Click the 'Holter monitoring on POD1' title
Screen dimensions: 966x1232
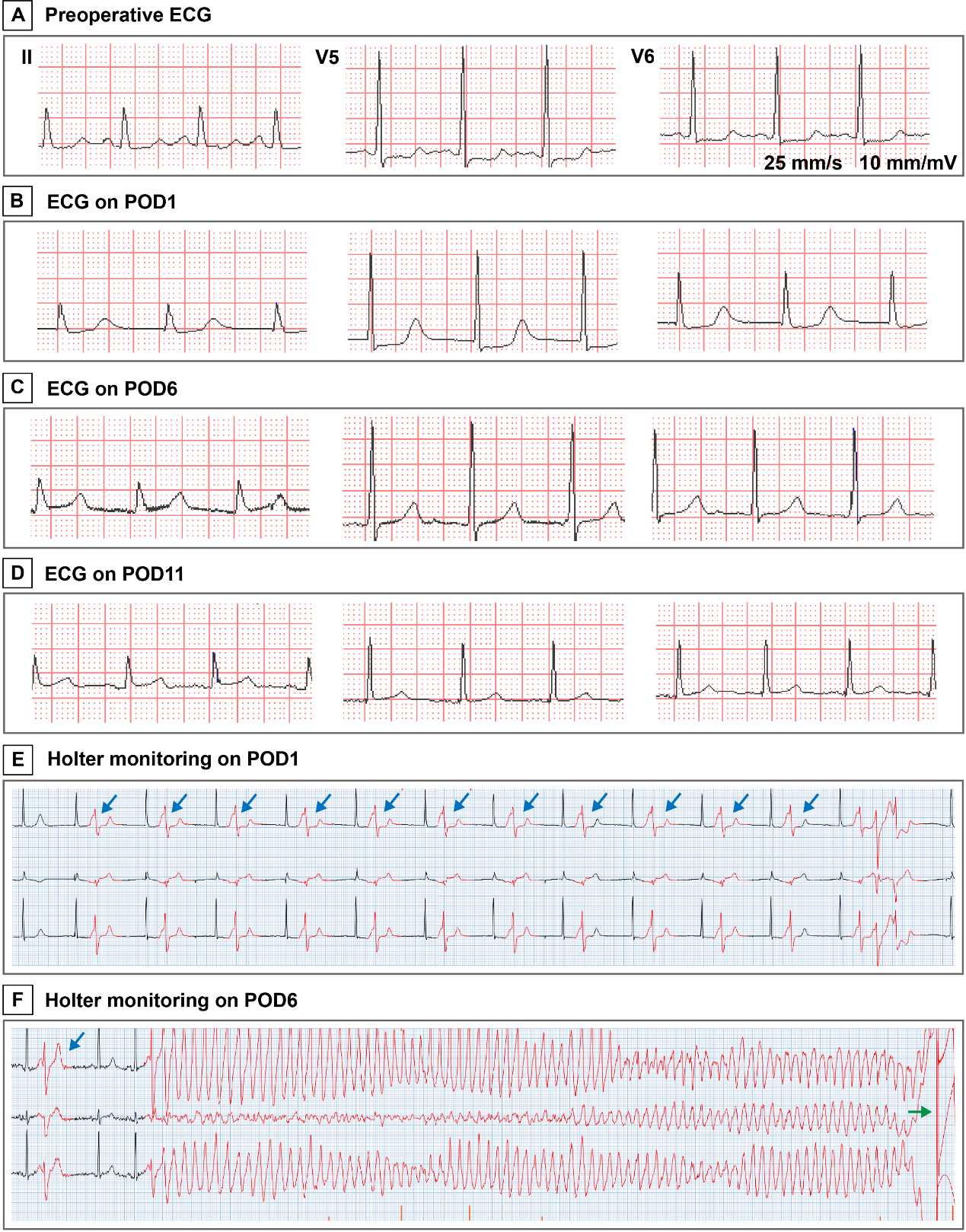[173, 759]
